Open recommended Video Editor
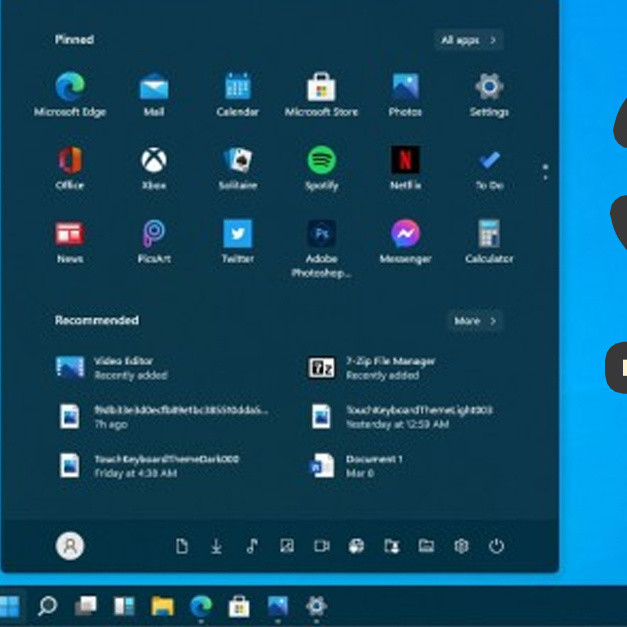The height and width of the screenshot is (627, 627). click(x=111, y=367)
